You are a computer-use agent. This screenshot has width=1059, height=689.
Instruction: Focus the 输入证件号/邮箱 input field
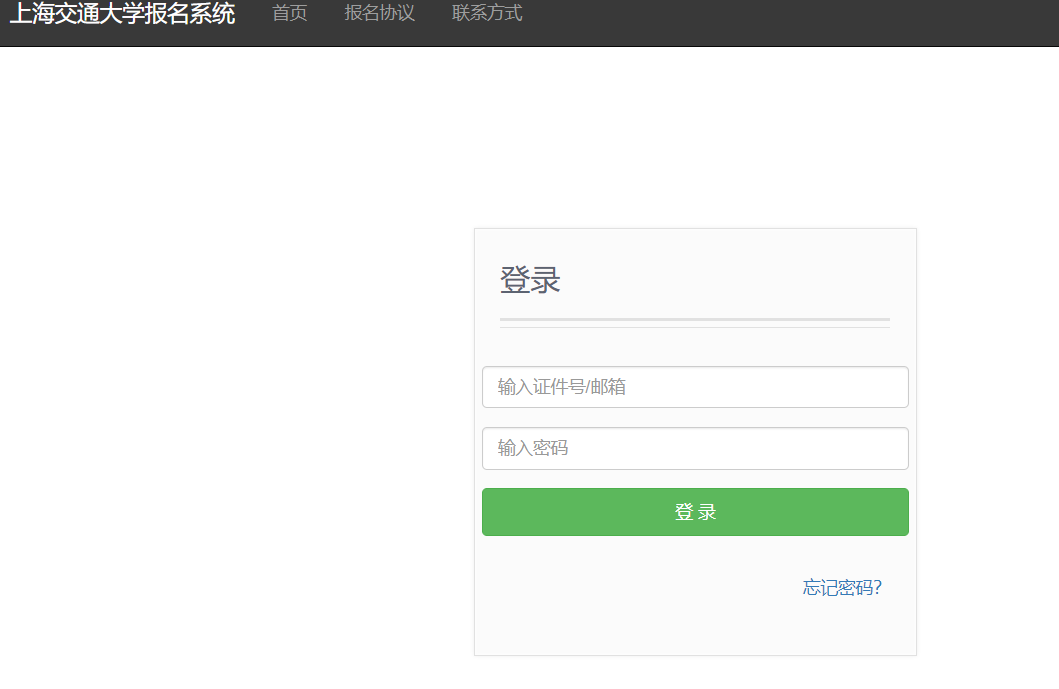[x=695, y=387]
